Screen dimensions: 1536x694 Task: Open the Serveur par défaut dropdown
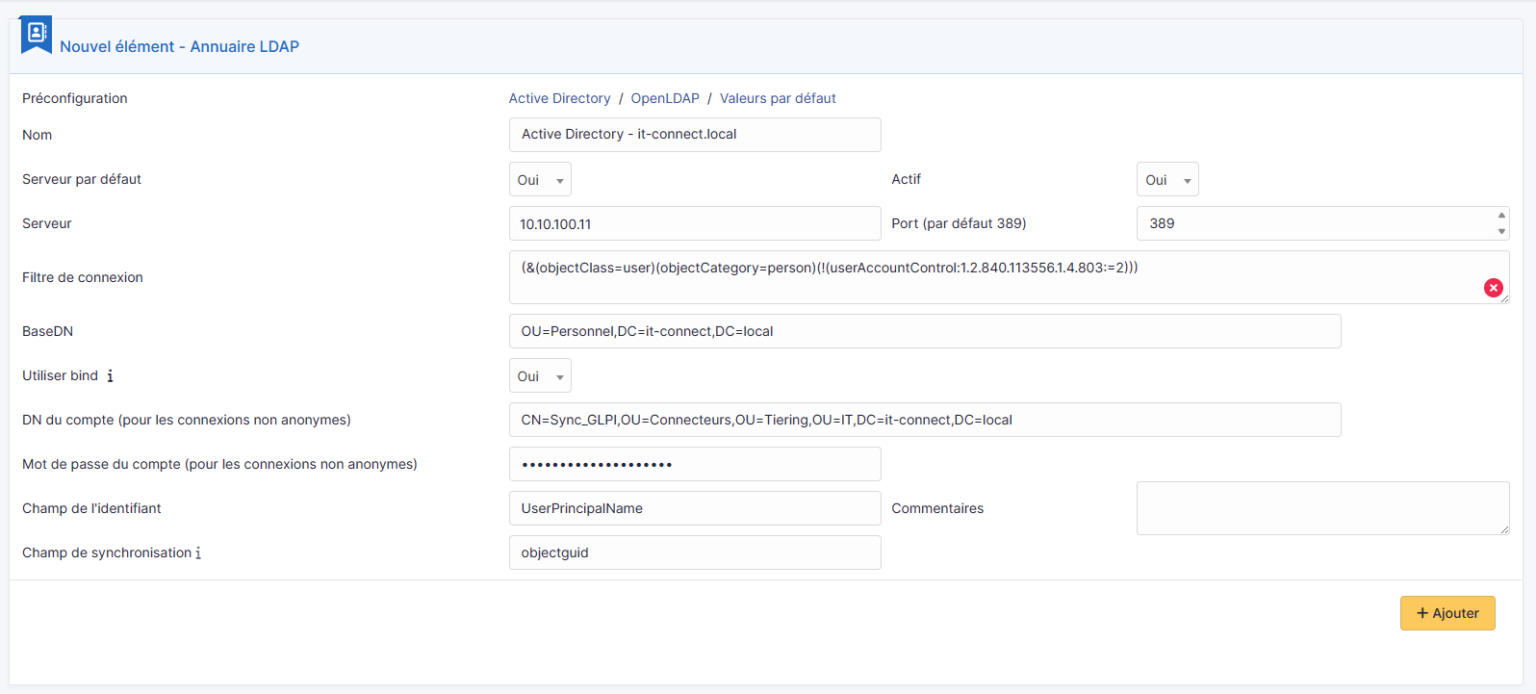[540, 179]
